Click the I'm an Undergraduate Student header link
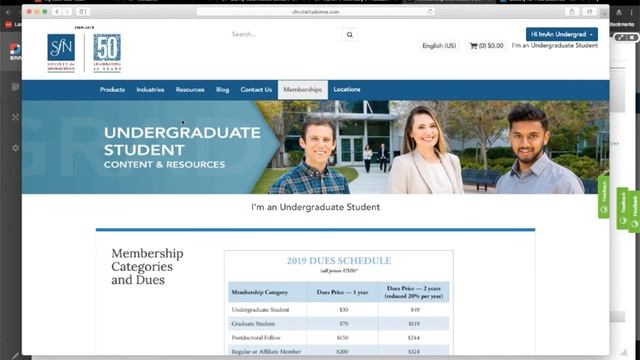640x360 pixels. pos(555,46)
